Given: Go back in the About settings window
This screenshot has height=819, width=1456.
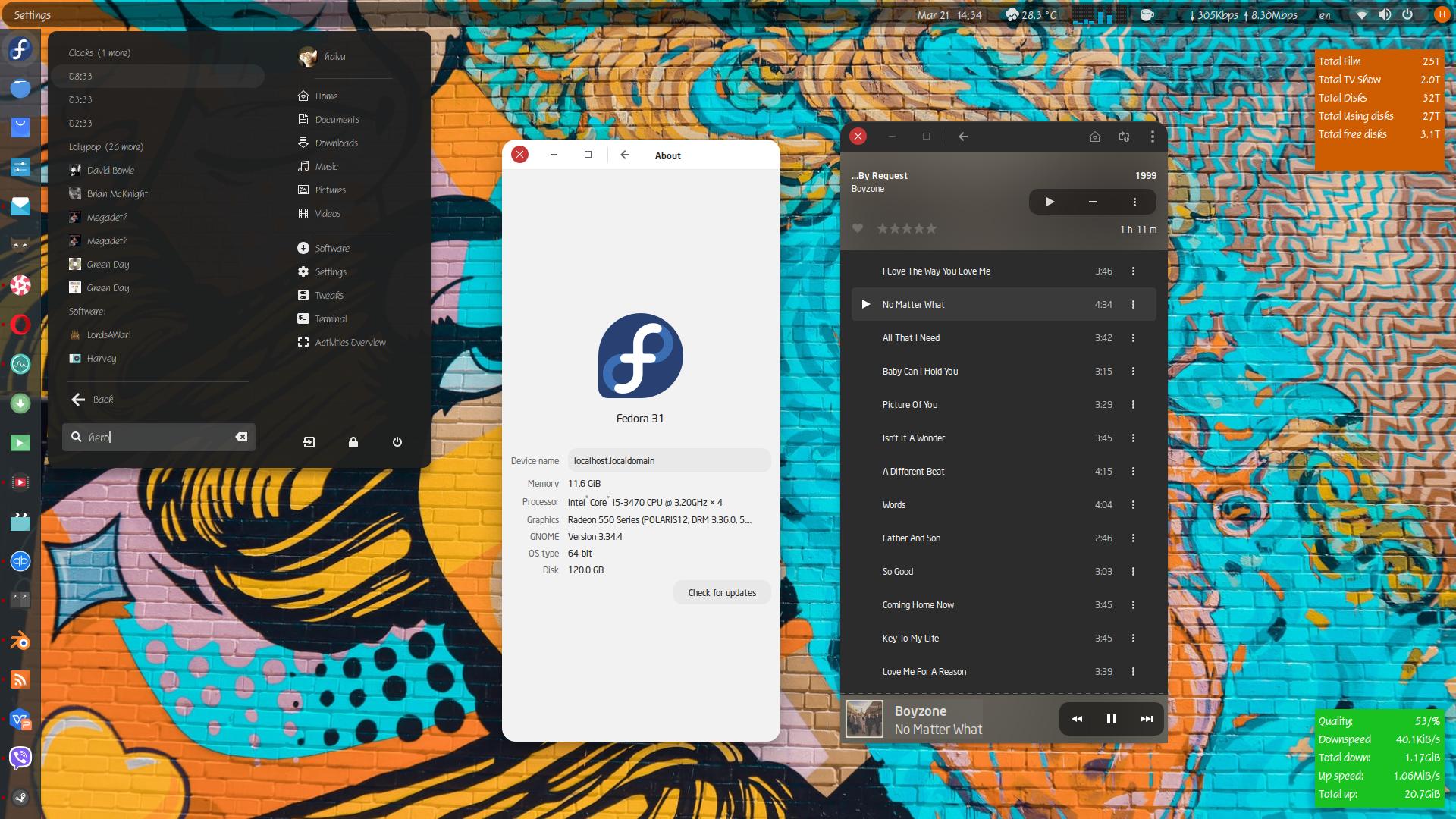Looking at the screenshot, I should pos(625,155).
